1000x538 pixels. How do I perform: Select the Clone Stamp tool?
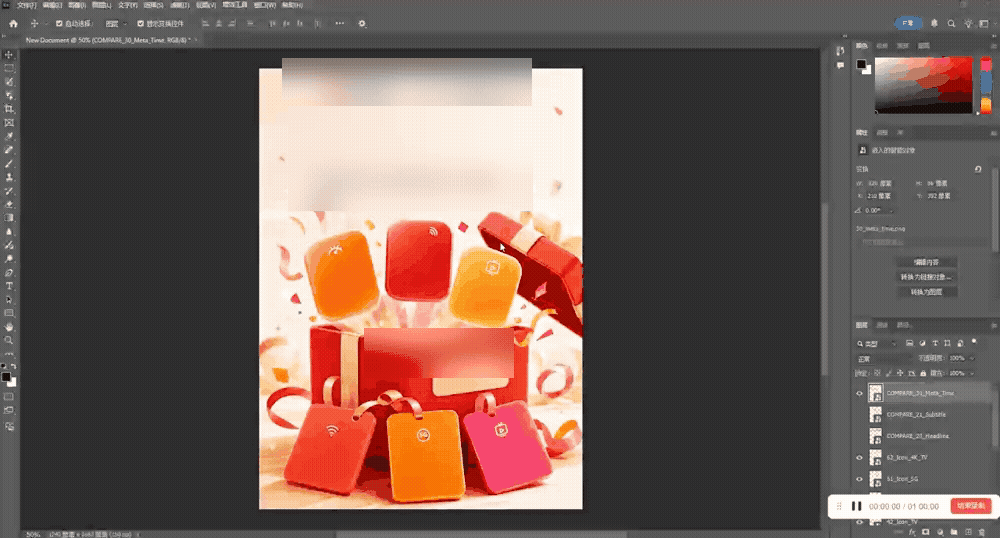(x=9, y=177)
